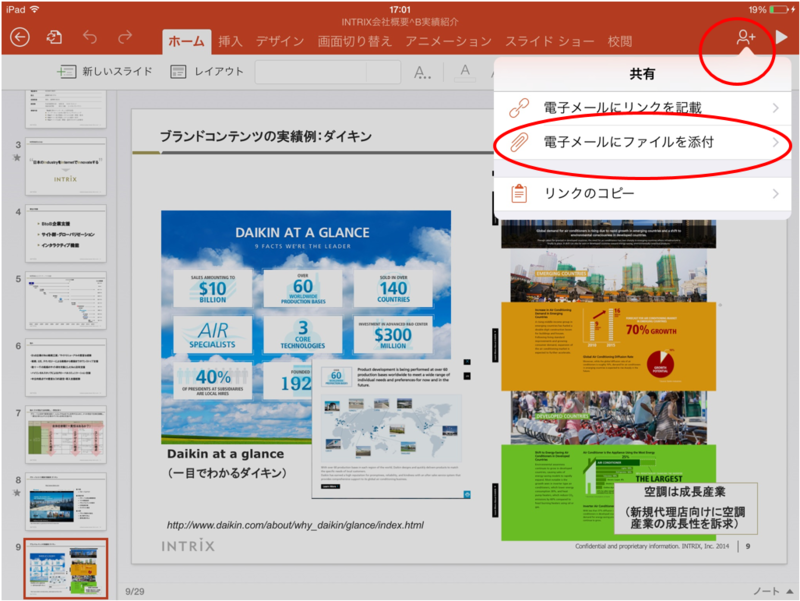Select the slide title ブランドコンテンツの実績例:ダイキン
The width and height of the screenshot is (800, 601).
(x=266, y=136)
